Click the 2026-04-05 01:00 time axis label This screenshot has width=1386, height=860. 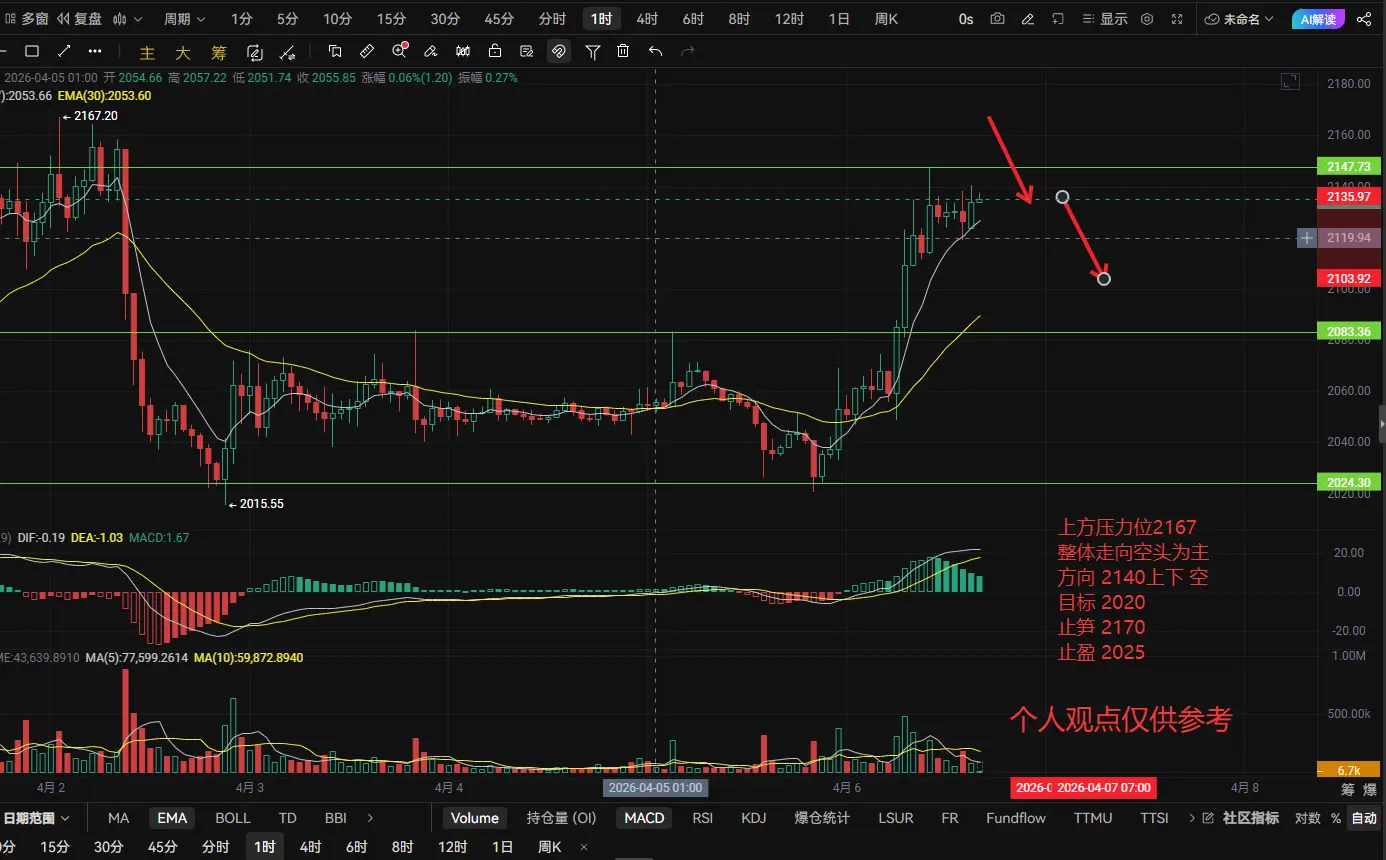(x=655, y=788)
